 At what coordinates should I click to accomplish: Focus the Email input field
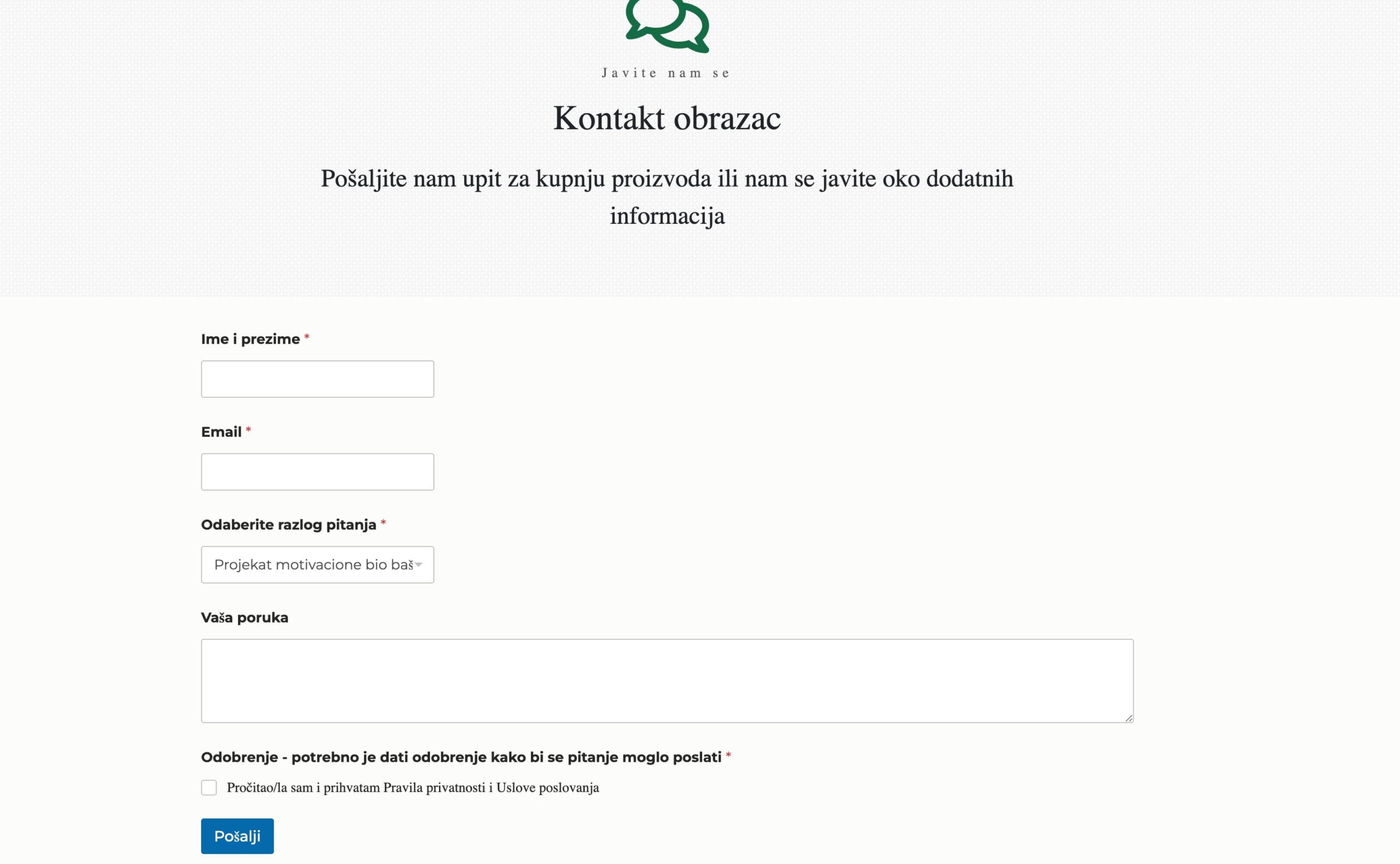coord(317,472)
